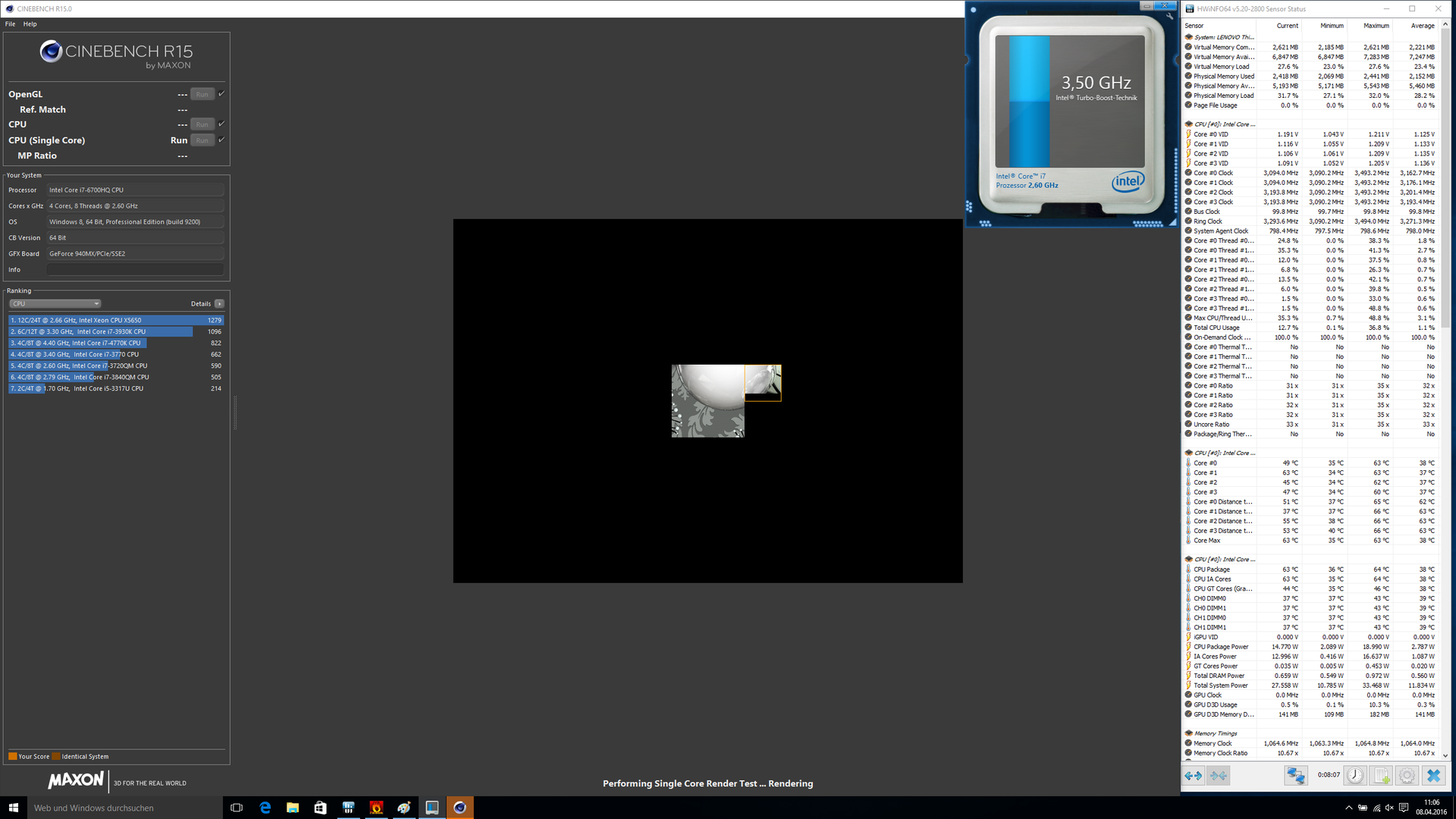Viewport: 1456px width, 819px height.
Task: Click HWiNFO collapse arrows icon
Action: [1219, 775]
